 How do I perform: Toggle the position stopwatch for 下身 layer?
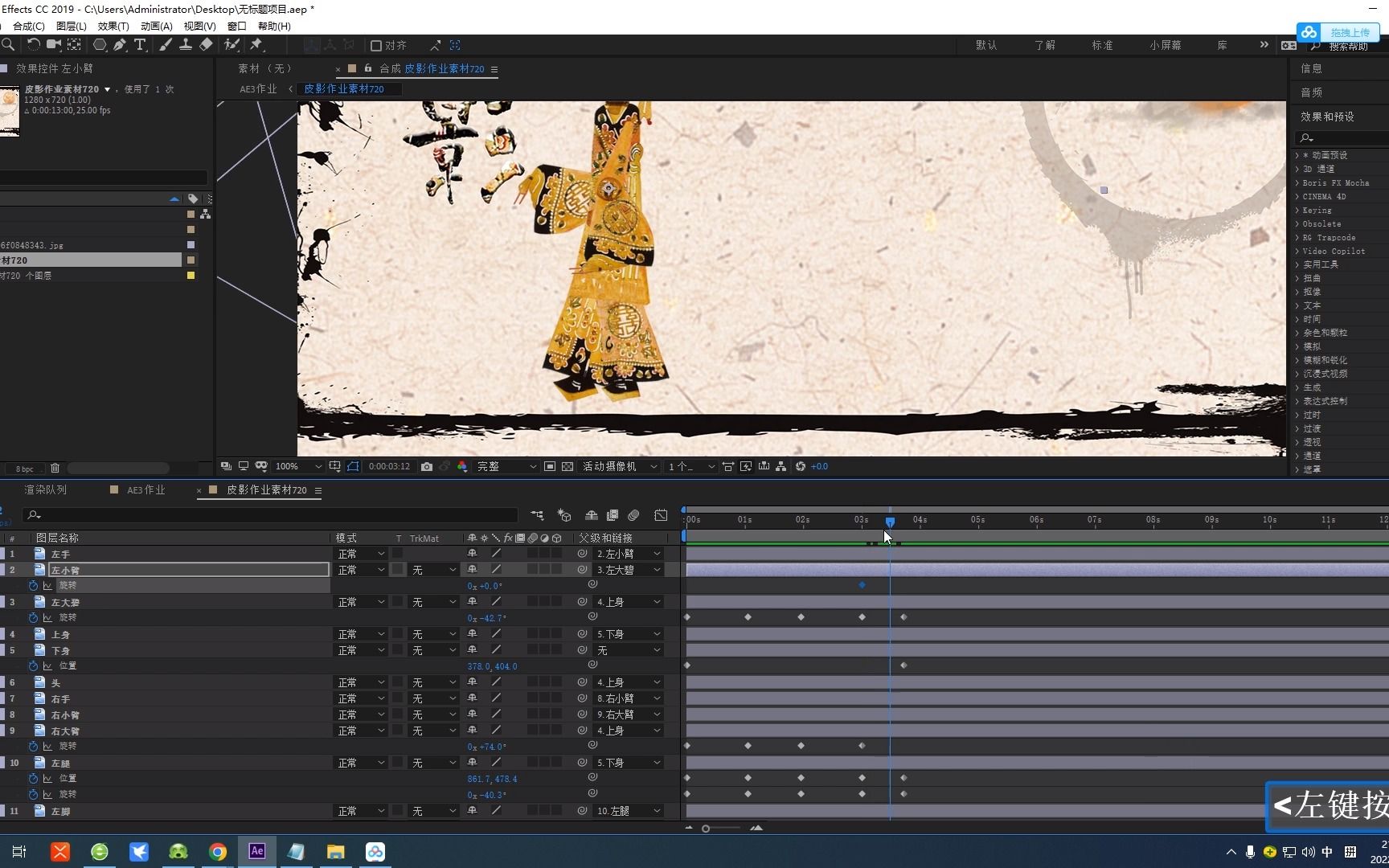click(33, 666)
